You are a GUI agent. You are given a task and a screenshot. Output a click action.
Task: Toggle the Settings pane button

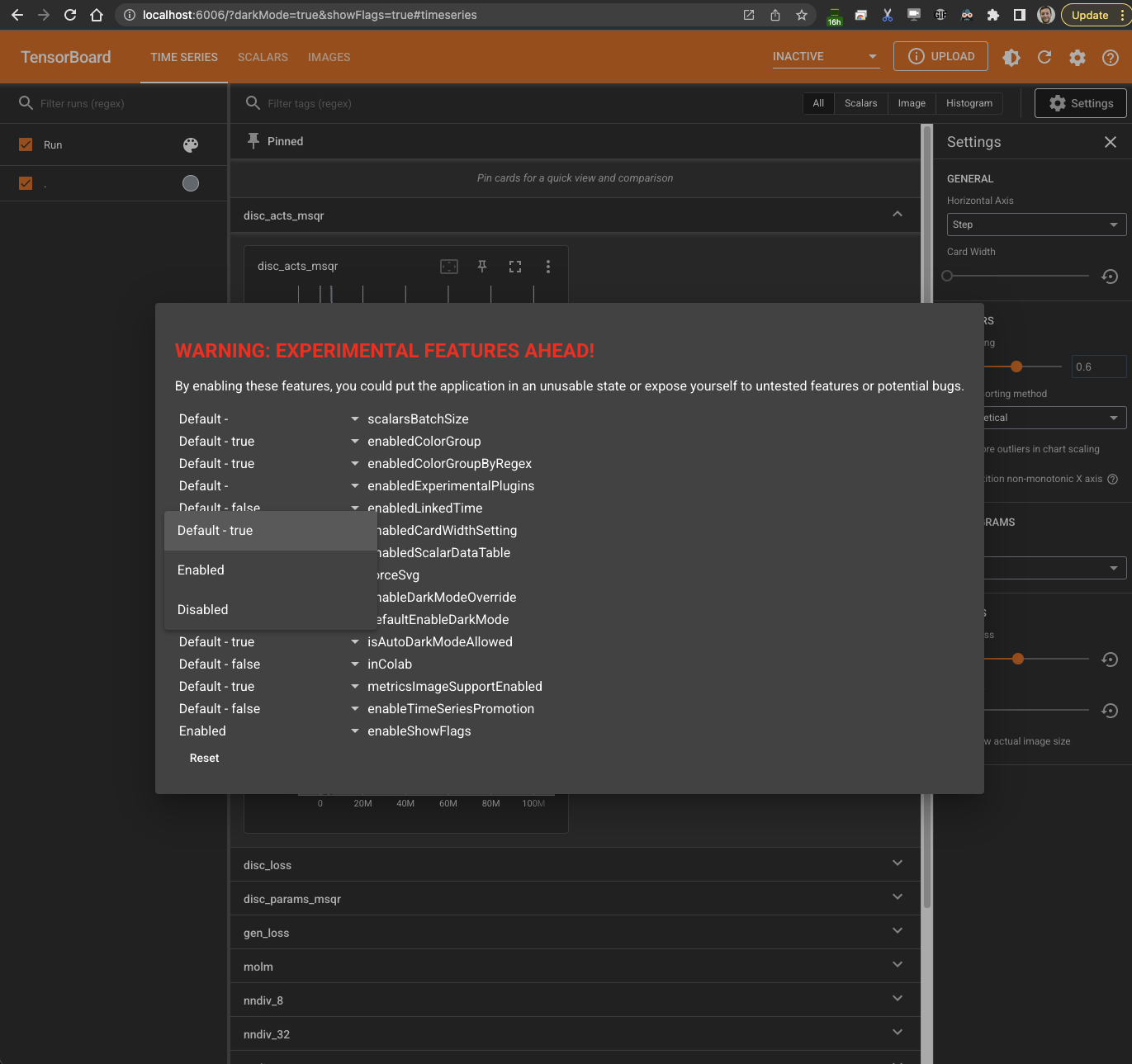[x=1080, y=103]
